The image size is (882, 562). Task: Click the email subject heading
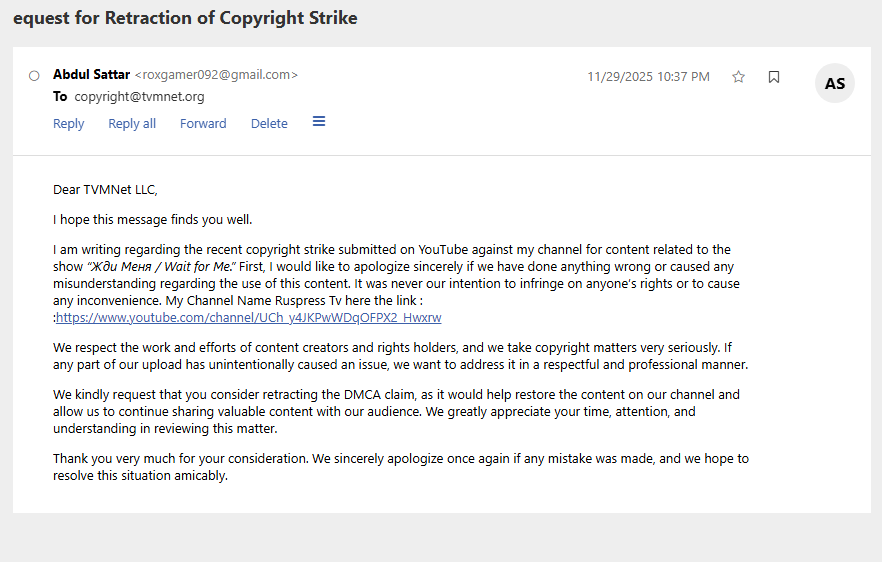point(185,18)
